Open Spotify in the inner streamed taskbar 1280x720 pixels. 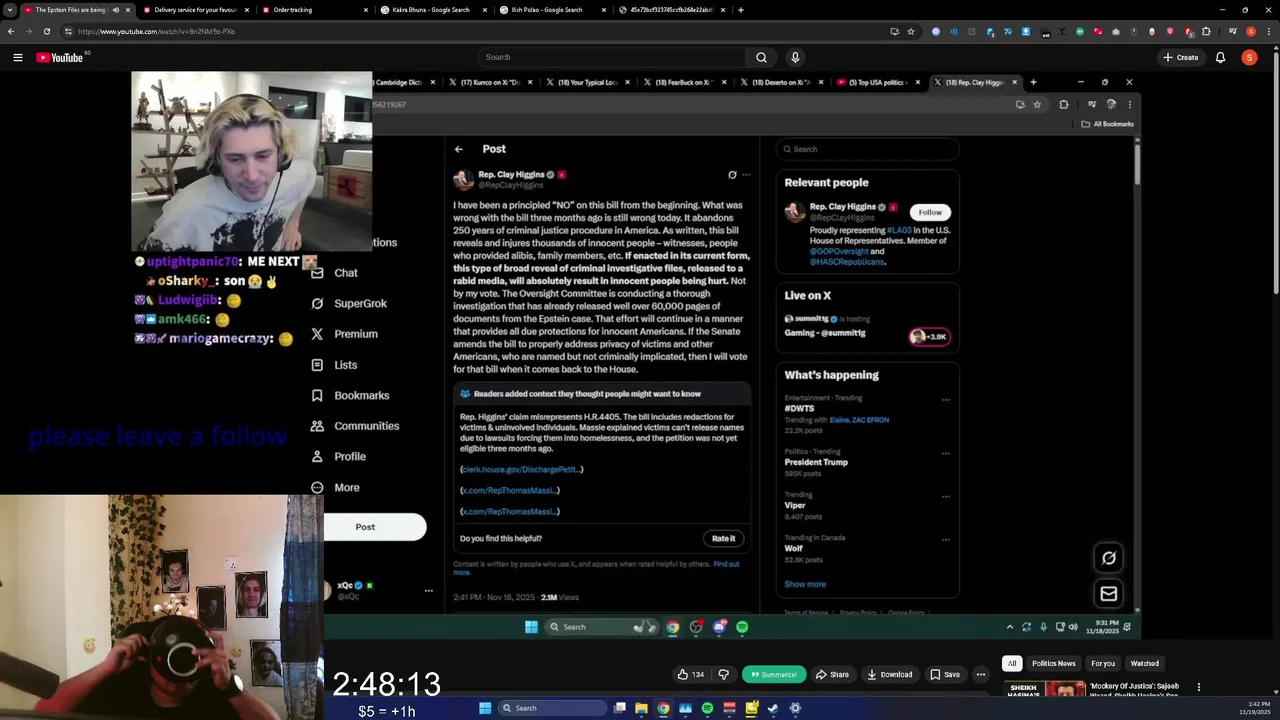pos(742,627)
